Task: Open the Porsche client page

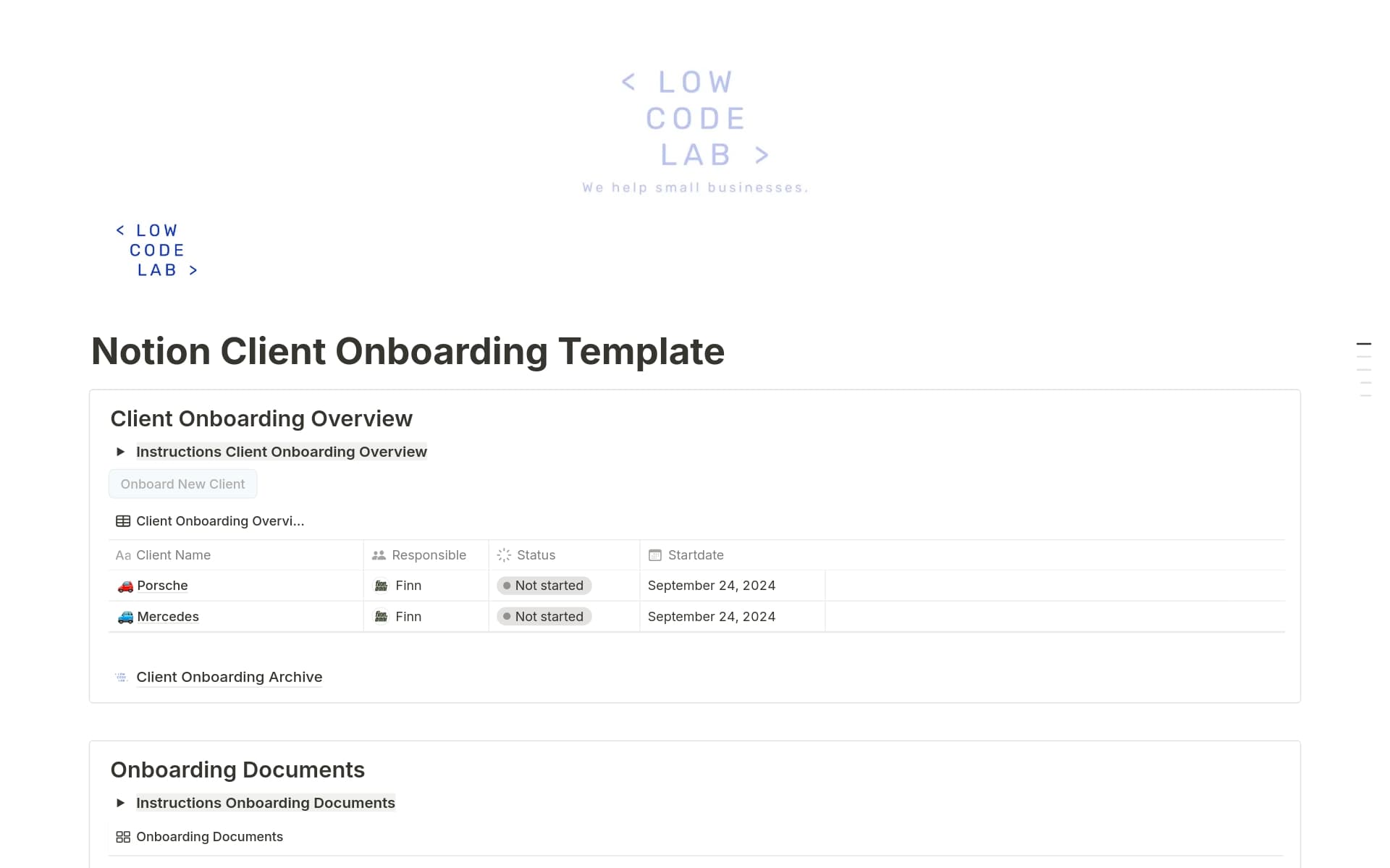Action: tap(163, 585)
